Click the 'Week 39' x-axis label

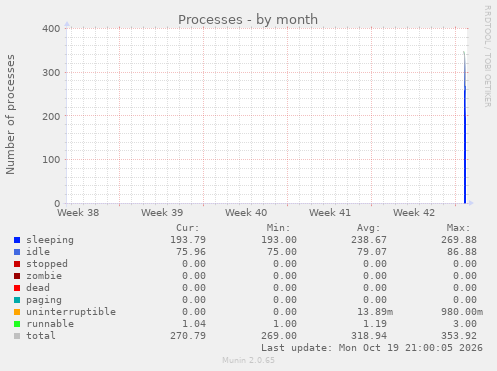[x=162, y=213]
